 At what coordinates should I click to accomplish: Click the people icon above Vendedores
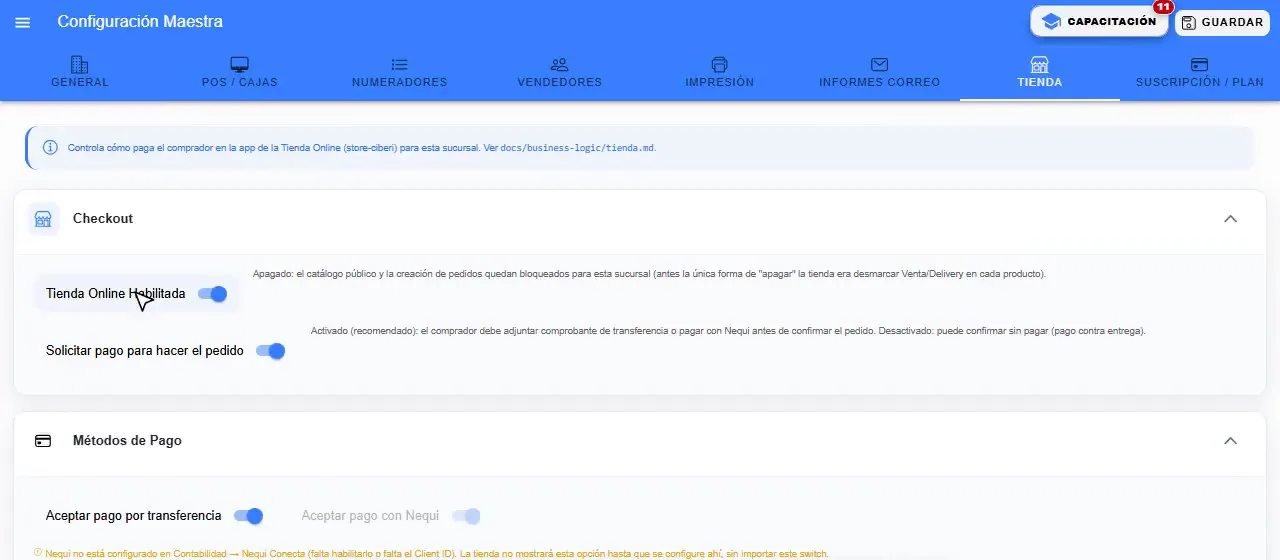click(559, 64)
